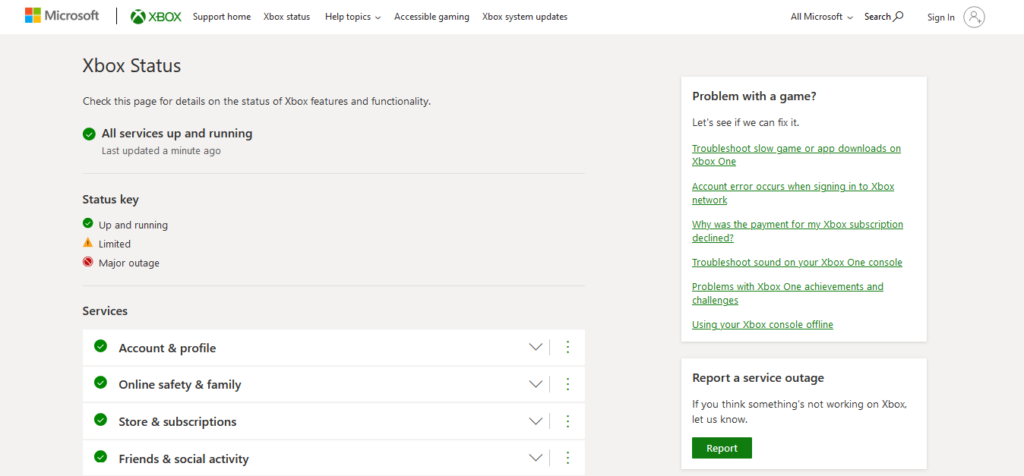Image resolution: width=1024 pixels, height=476 pixels.
Task: Click the Microsoft logo
Action: click(x=62, y=16)
